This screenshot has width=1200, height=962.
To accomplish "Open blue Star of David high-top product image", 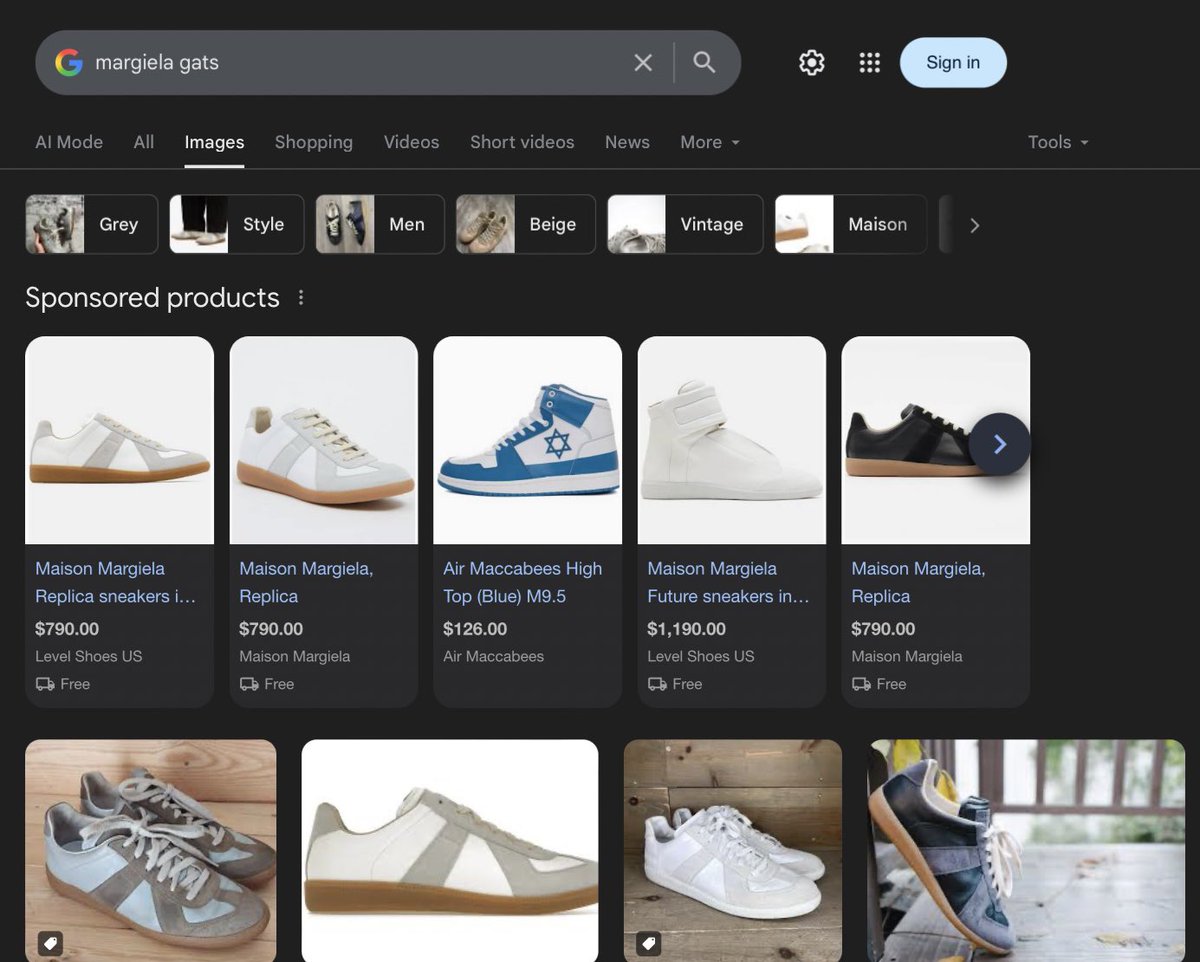I will 527,440.
